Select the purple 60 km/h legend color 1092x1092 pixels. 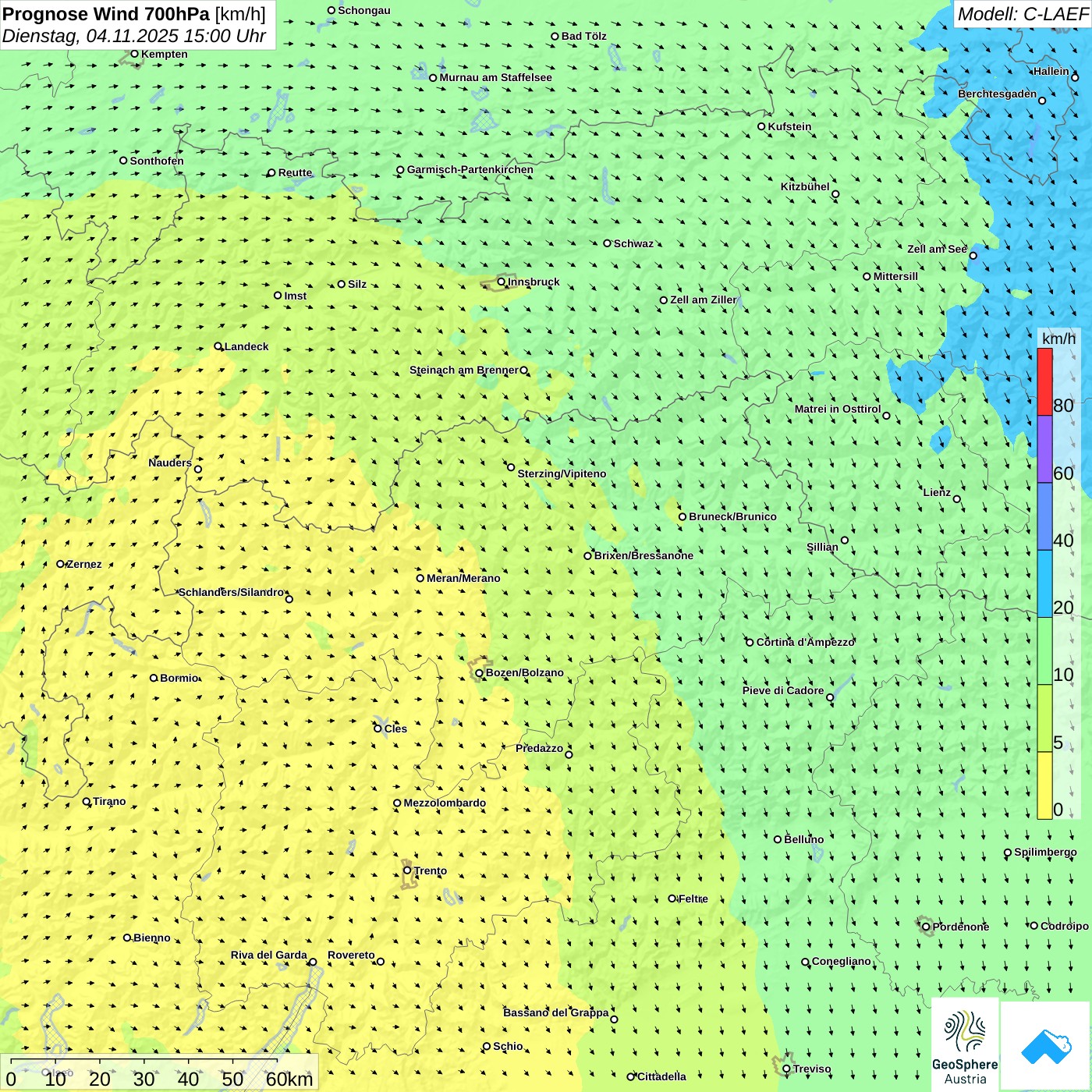(x=1044, y=449)
